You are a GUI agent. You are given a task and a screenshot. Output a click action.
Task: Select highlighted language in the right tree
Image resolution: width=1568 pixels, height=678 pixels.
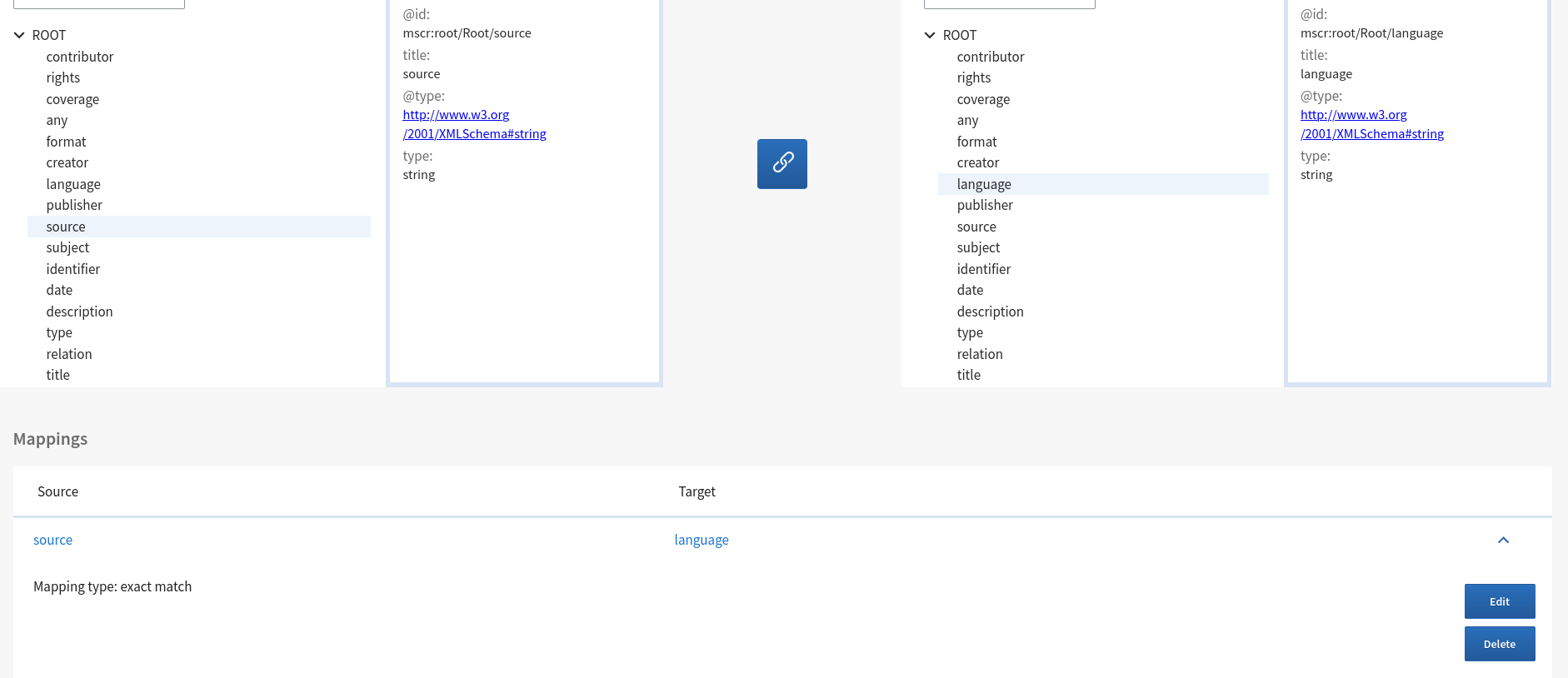[1103, 184]
